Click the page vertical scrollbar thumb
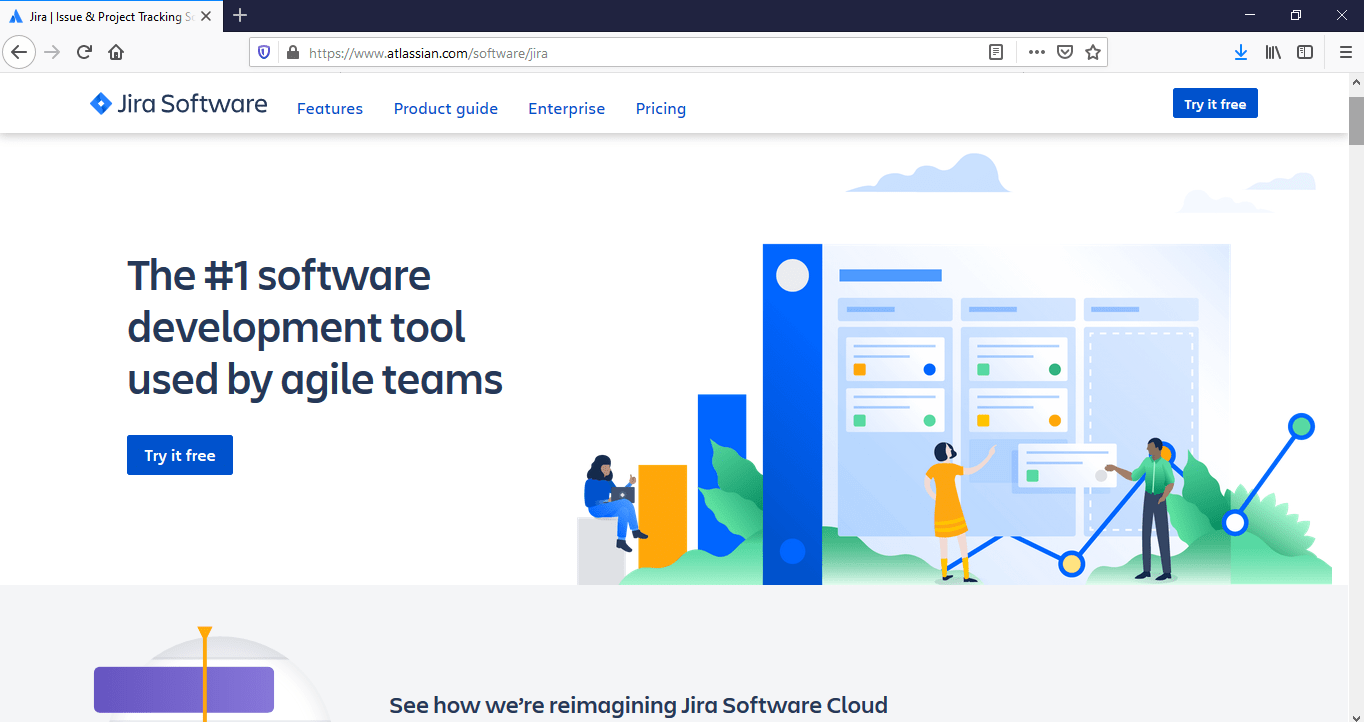Image resolution: width=1364 pixels, height=722 pixels. (x=1356, y=120)
